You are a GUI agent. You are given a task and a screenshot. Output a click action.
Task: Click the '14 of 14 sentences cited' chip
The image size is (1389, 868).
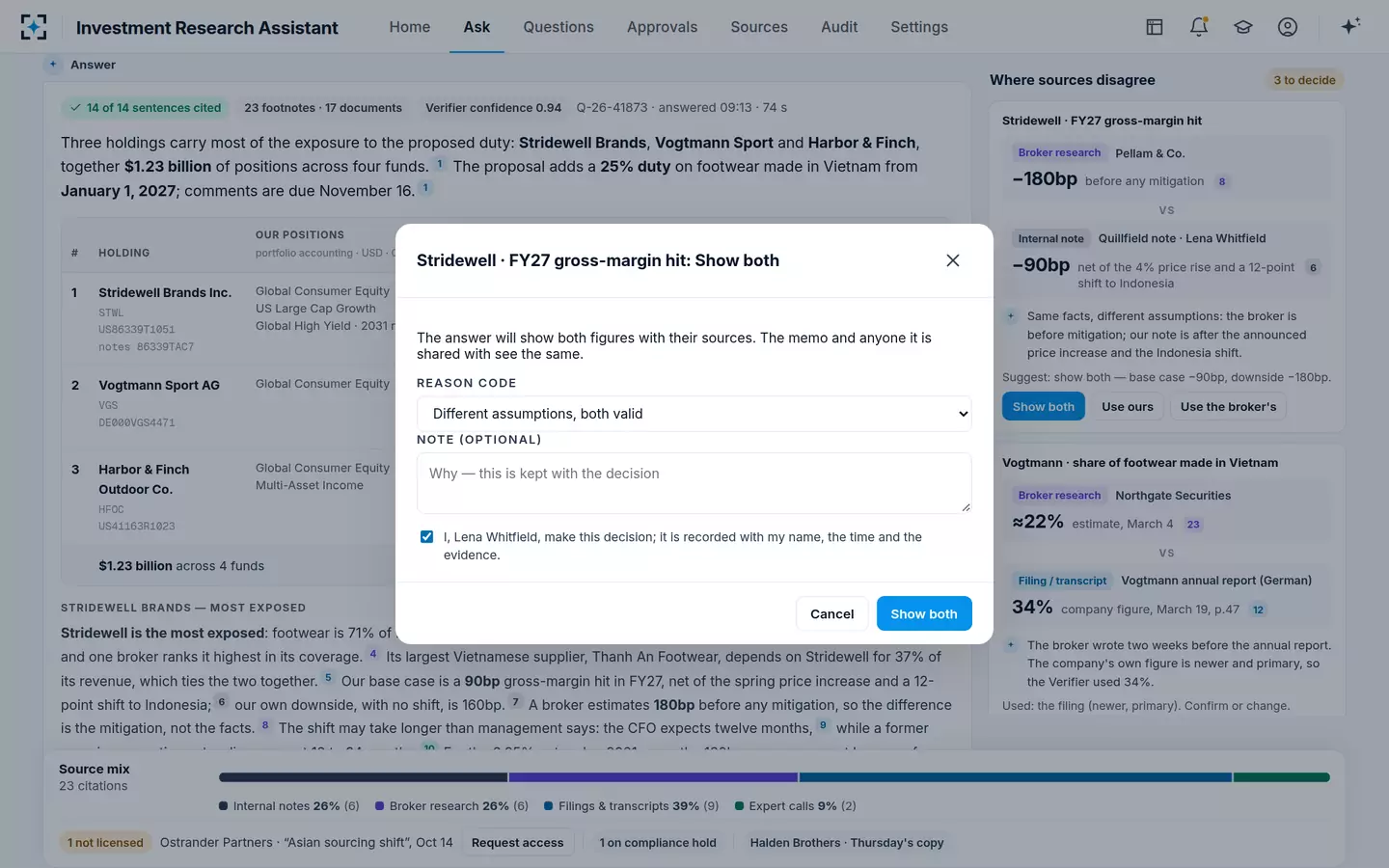[145, 108]
